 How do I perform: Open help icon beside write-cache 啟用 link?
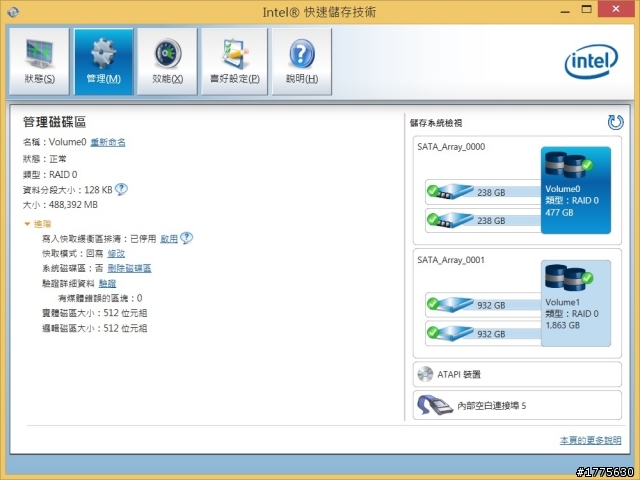tap(187, 238)
